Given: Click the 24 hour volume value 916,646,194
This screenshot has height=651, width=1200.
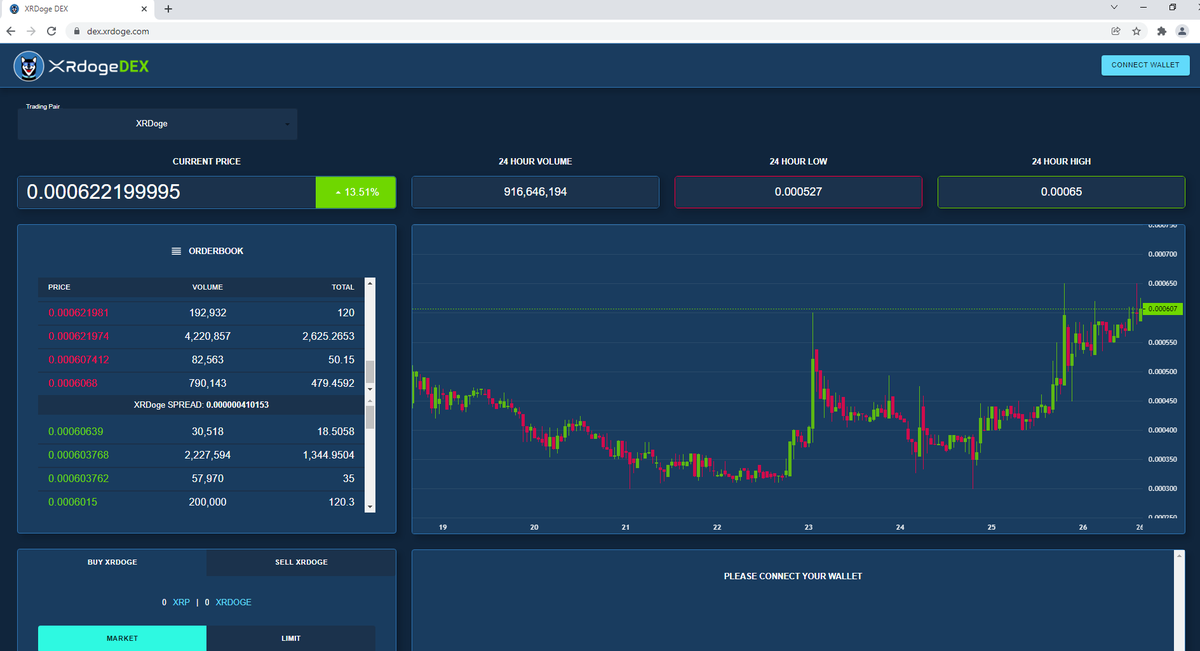Looking at the screenshot, I should pos(535,192).
